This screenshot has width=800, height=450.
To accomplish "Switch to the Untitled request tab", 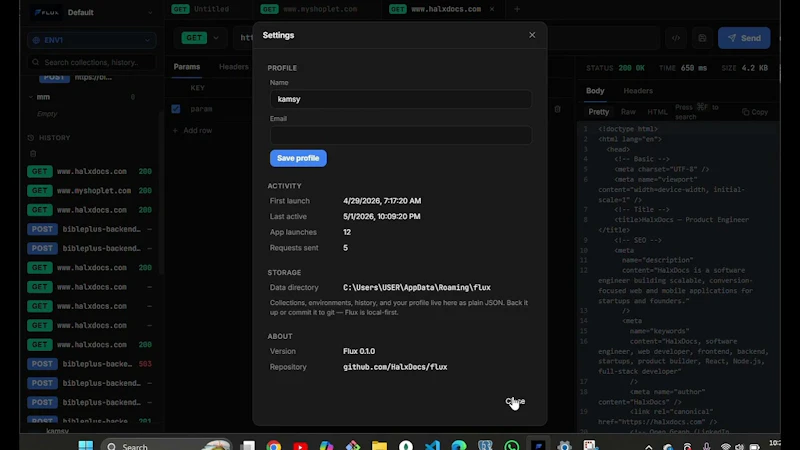I will (x=201, y=9).
